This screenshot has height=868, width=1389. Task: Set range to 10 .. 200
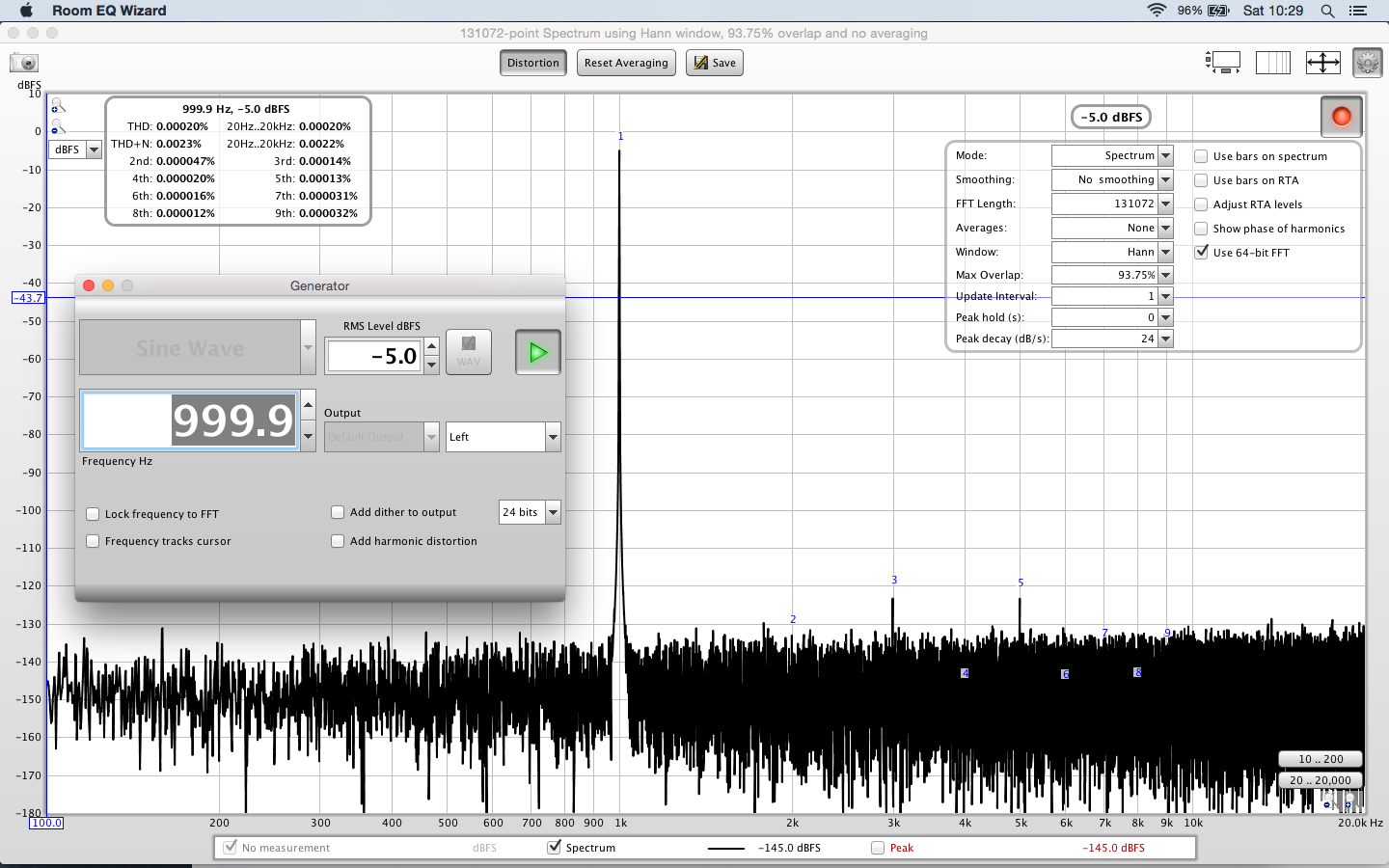(1321, 759)
